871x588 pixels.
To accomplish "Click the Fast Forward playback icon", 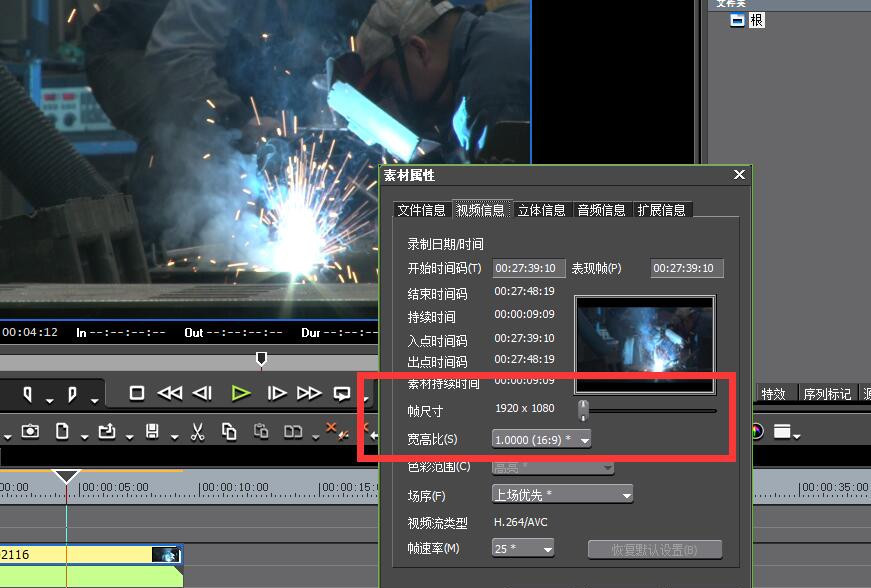I will click(x=310, y=393).
